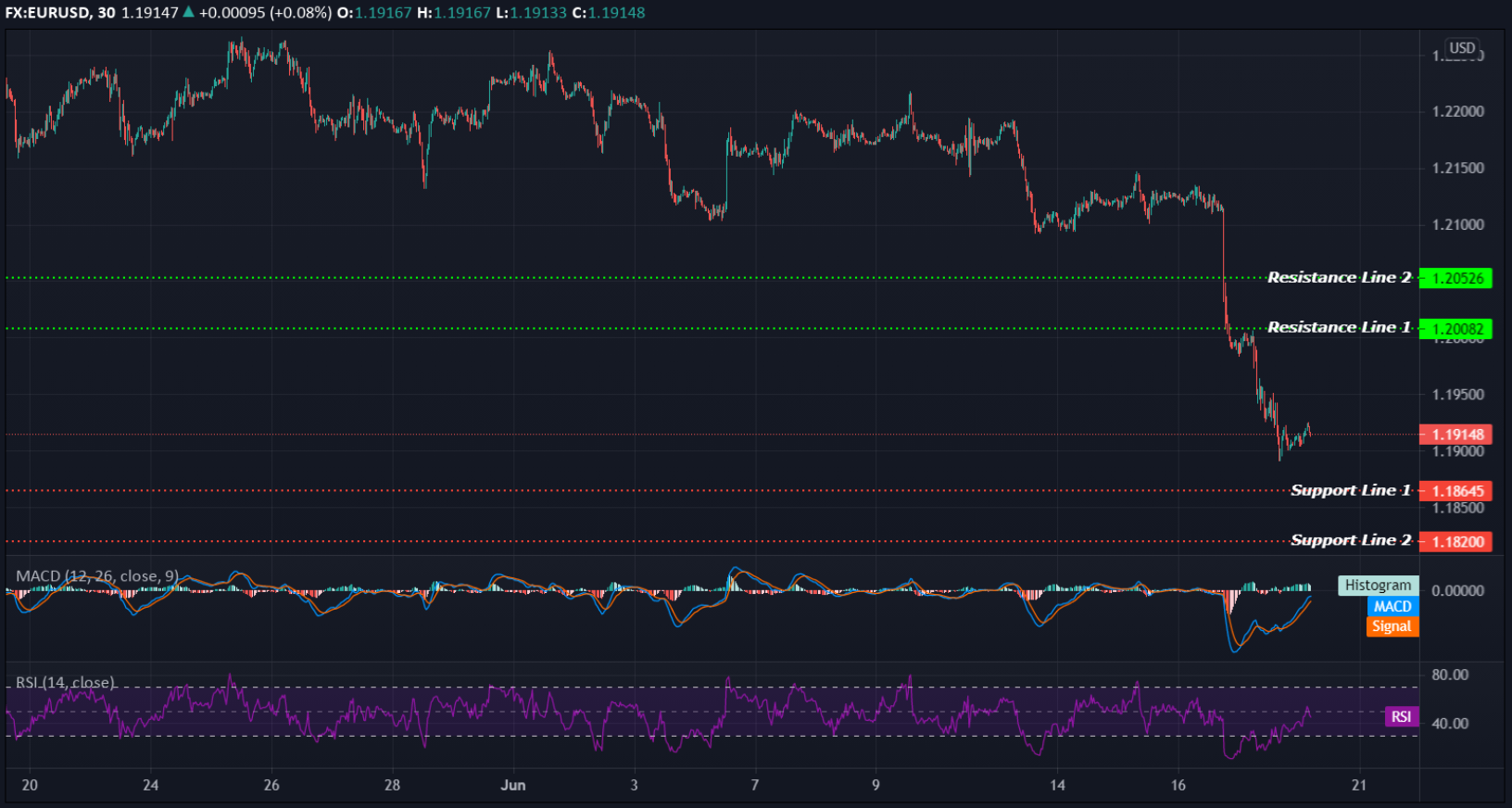Click the 28 date on time axis
1512x808 pixels.
tap(392, 785)
